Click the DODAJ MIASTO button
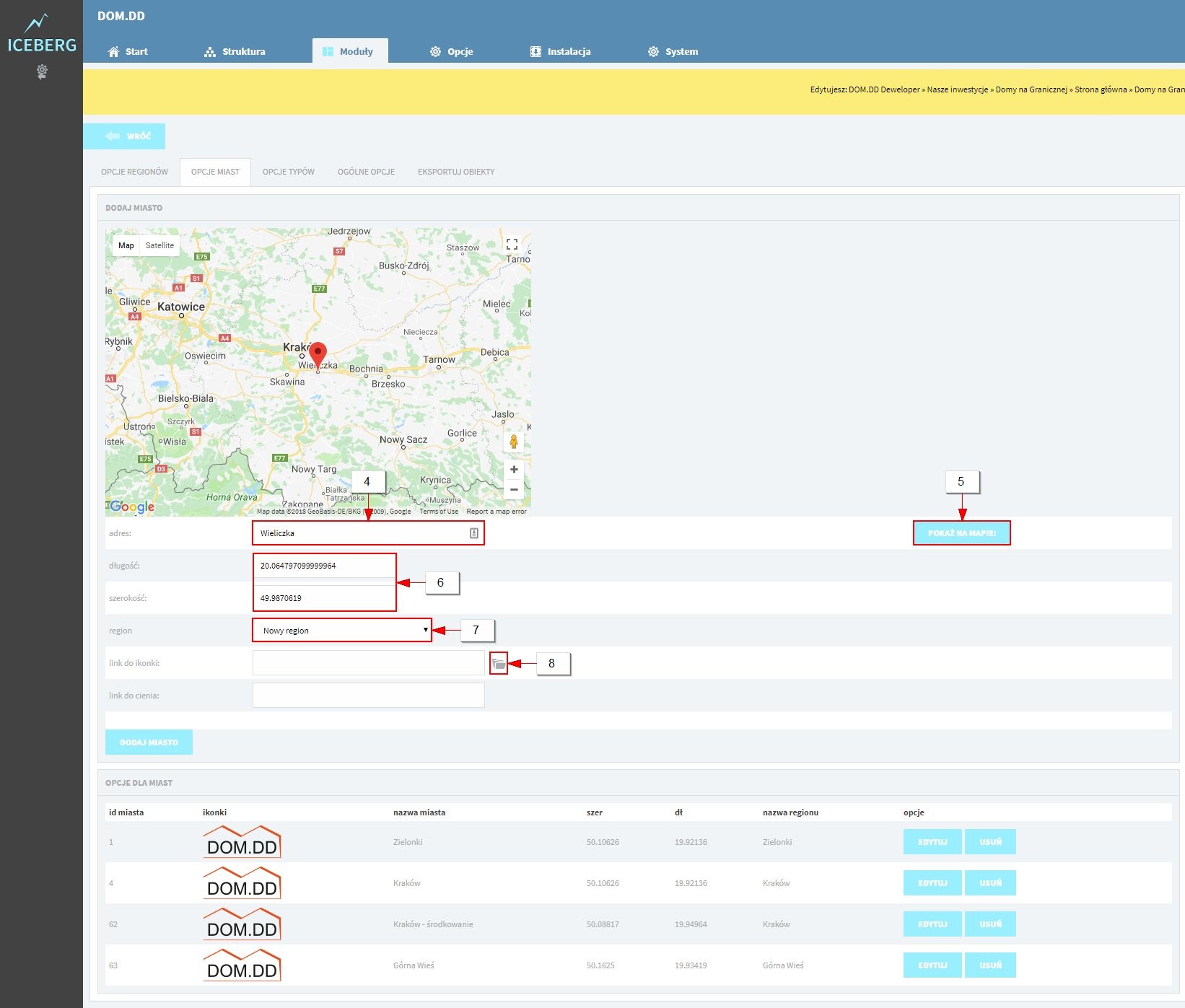The width and height of the screenshot is (1185, 1008). pos(149,742)
